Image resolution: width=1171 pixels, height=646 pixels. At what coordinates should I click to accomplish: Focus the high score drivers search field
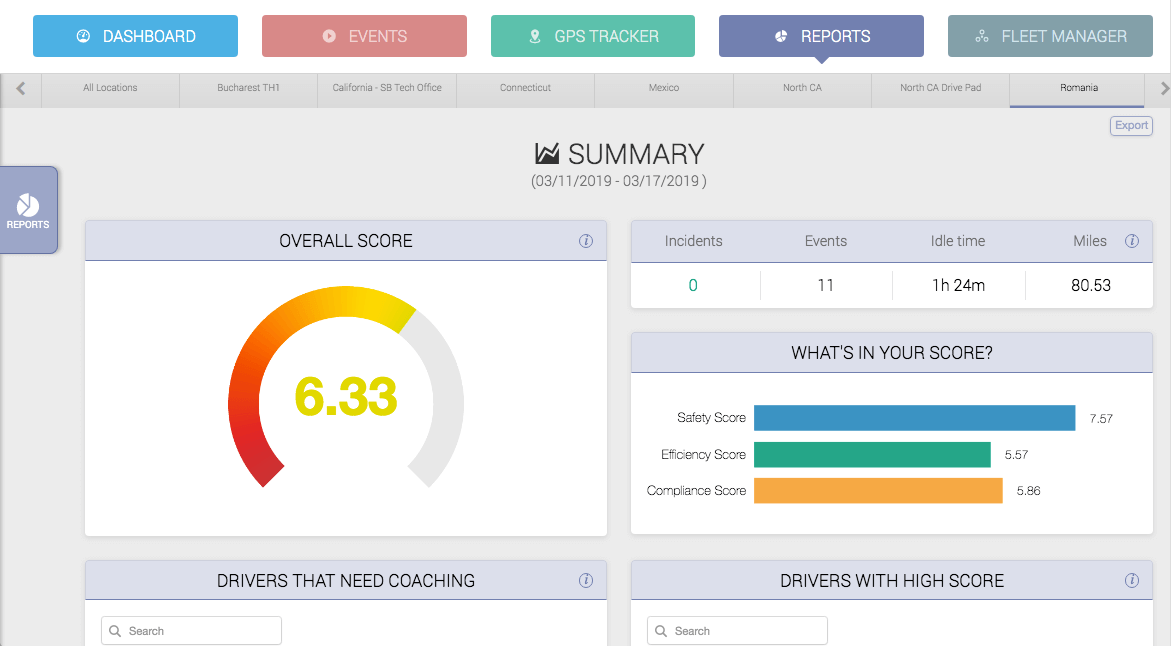coord(745,631)
